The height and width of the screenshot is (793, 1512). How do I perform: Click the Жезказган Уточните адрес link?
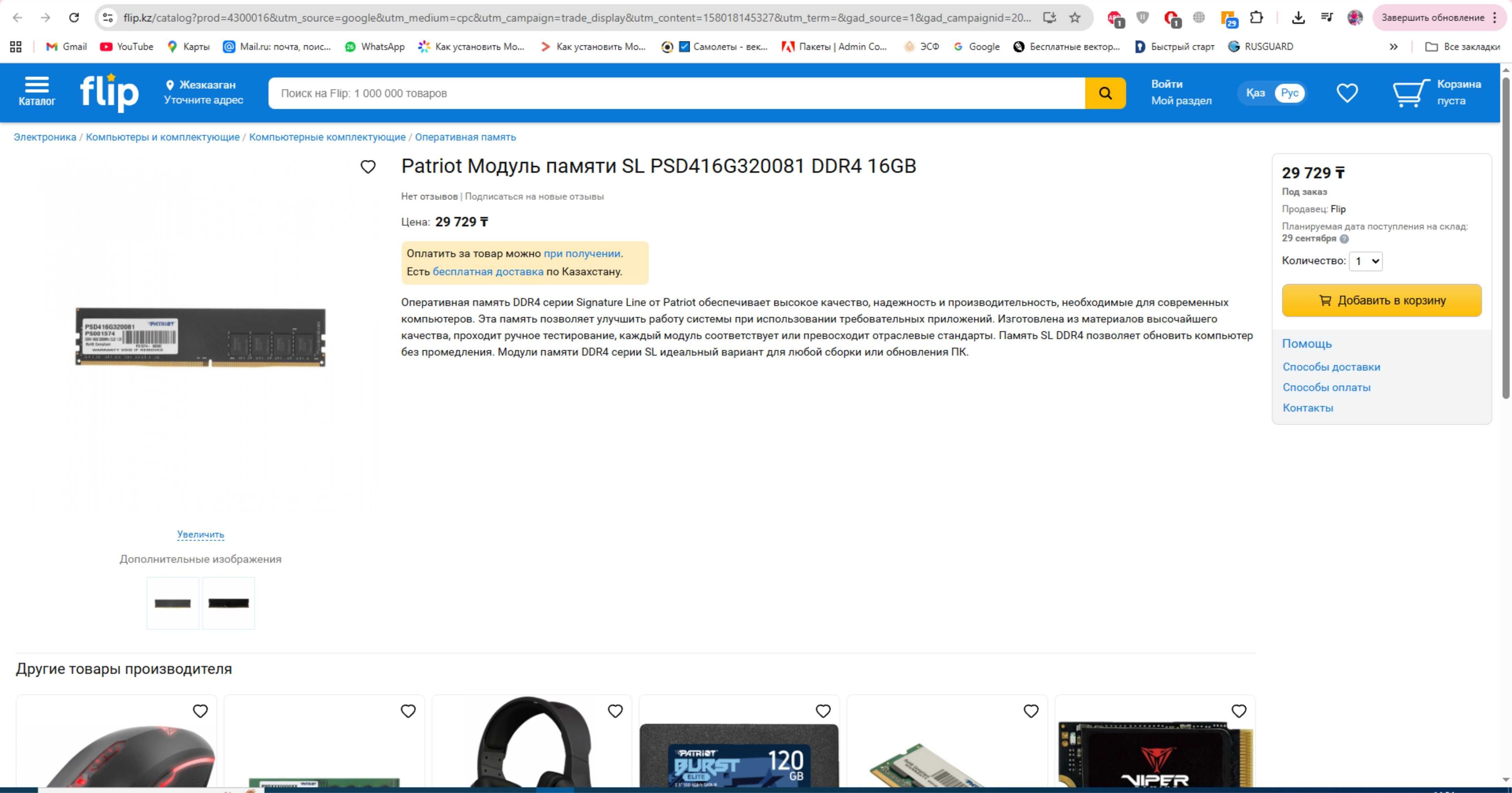203,92
